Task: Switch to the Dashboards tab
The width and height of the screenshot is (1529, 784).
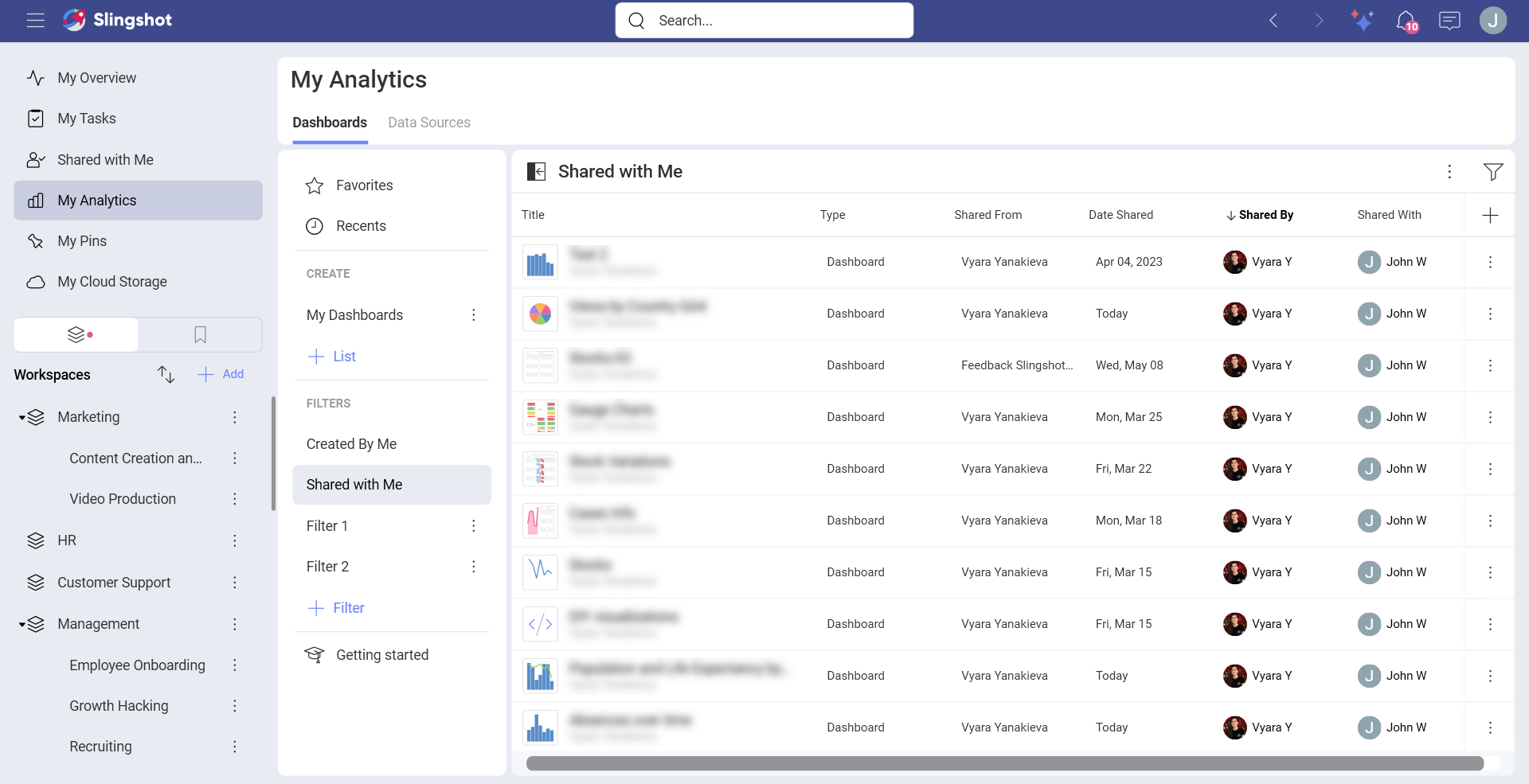Action: tap(330, 123)
